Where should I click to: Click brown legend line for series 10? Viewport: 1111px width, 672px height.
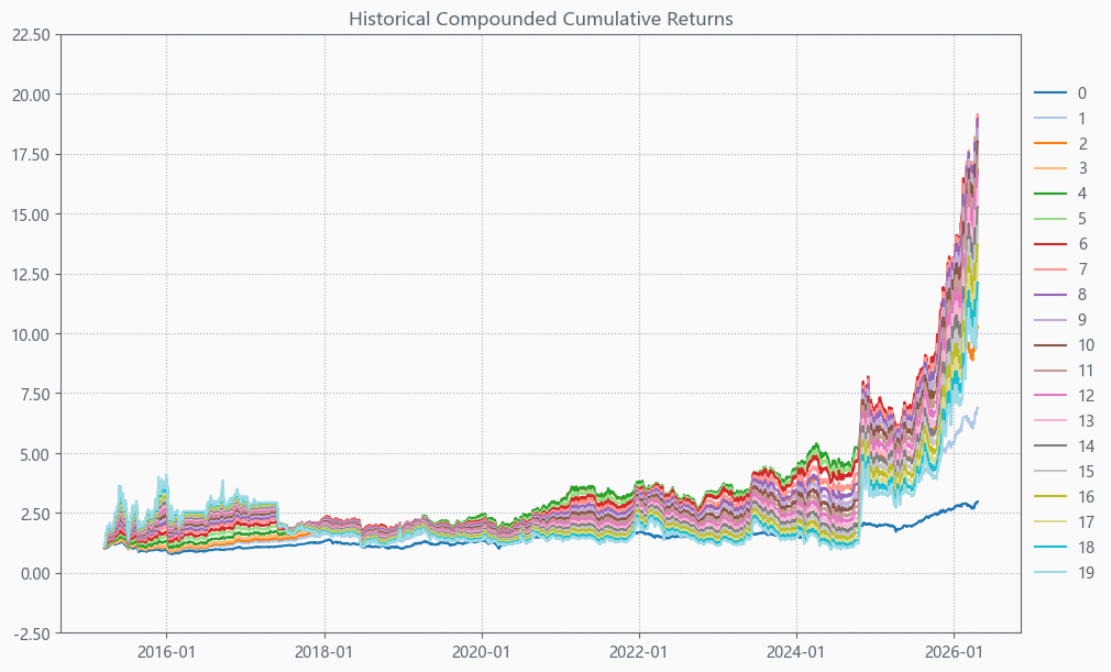(1050, 345)
